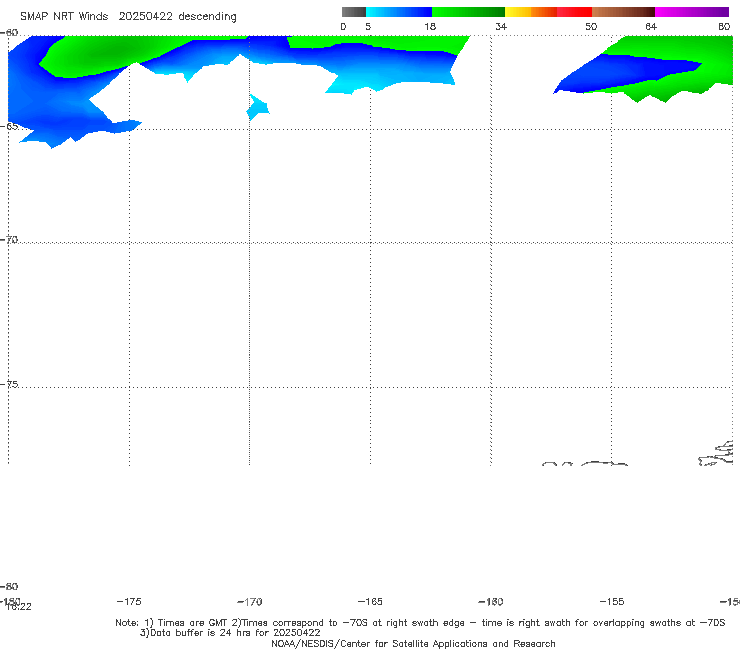Click the NOAA/NESDIS credit line
Image resolution: width=740 pixels, height=650 pixels.
(x=413, y=643)
